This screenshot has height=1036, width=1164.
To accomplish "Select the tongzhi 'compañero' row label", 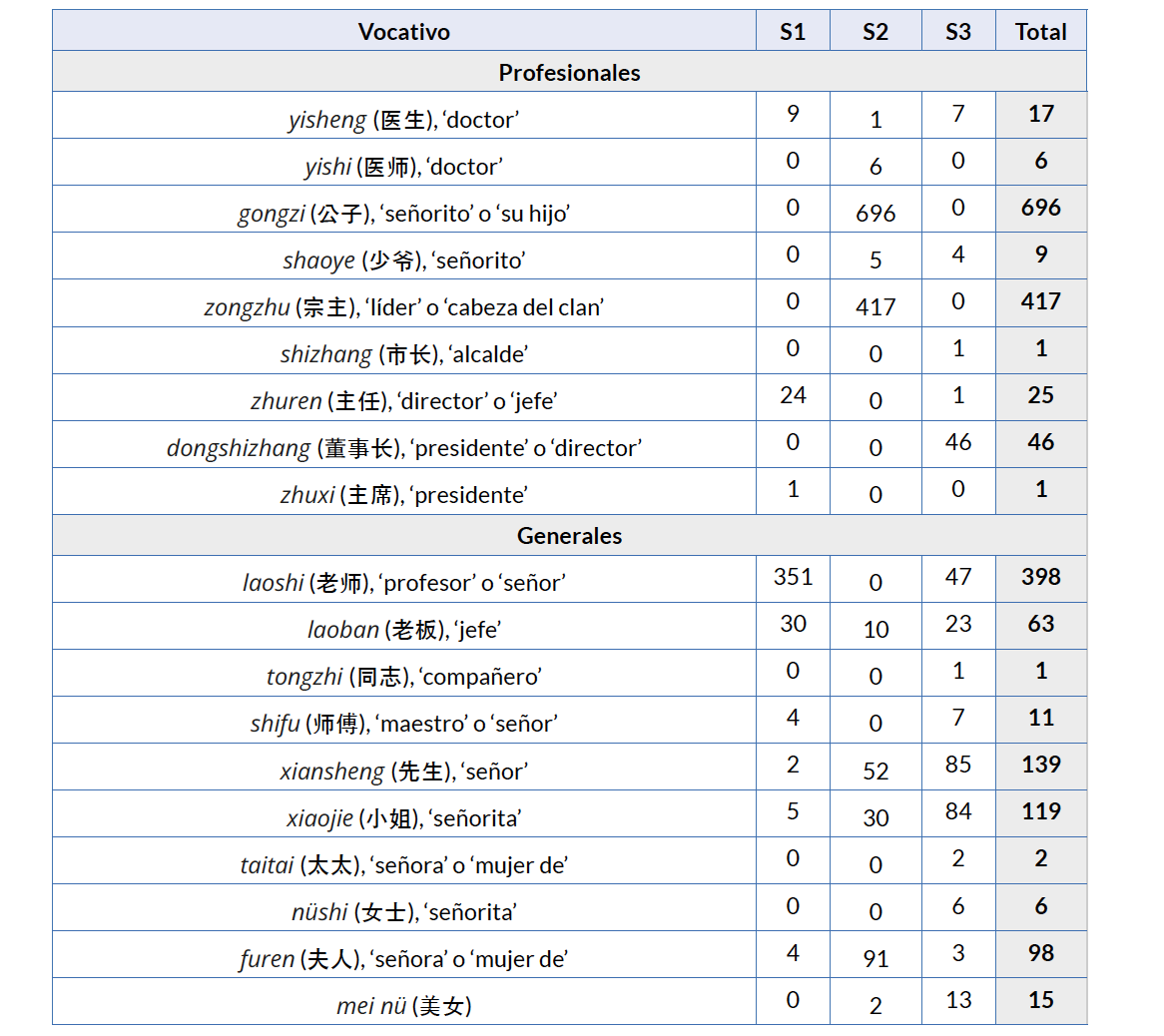I will pos(403,677).
